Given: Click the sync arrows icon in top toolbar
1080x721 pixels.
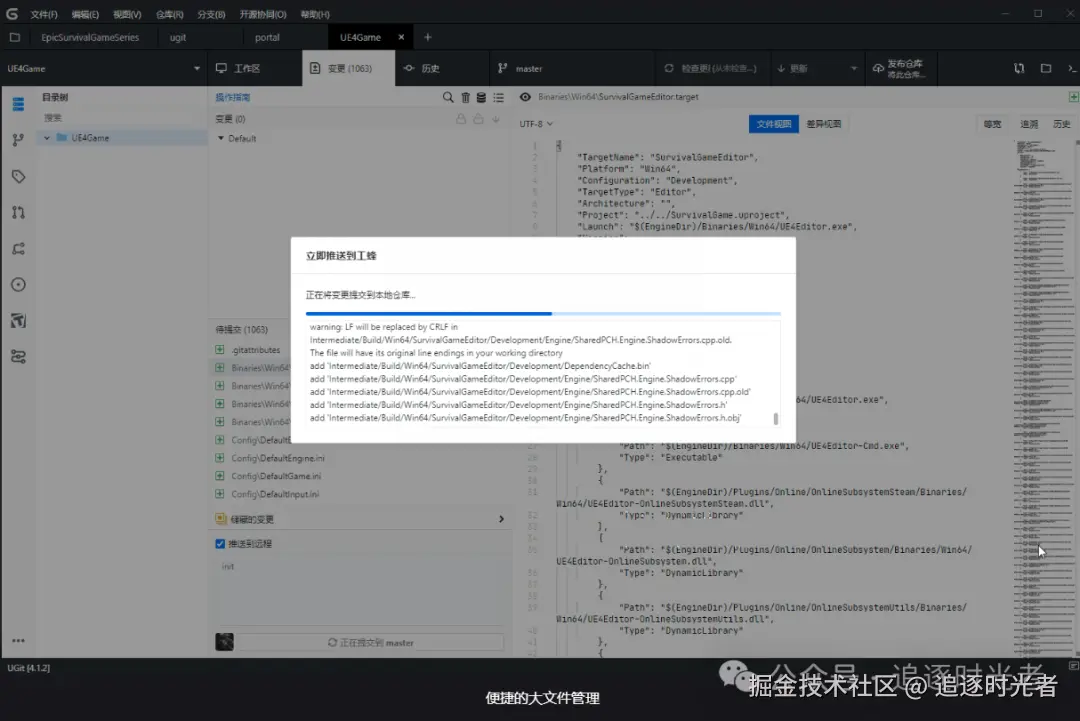Looking at the screenshot, I should [1019, 68].
